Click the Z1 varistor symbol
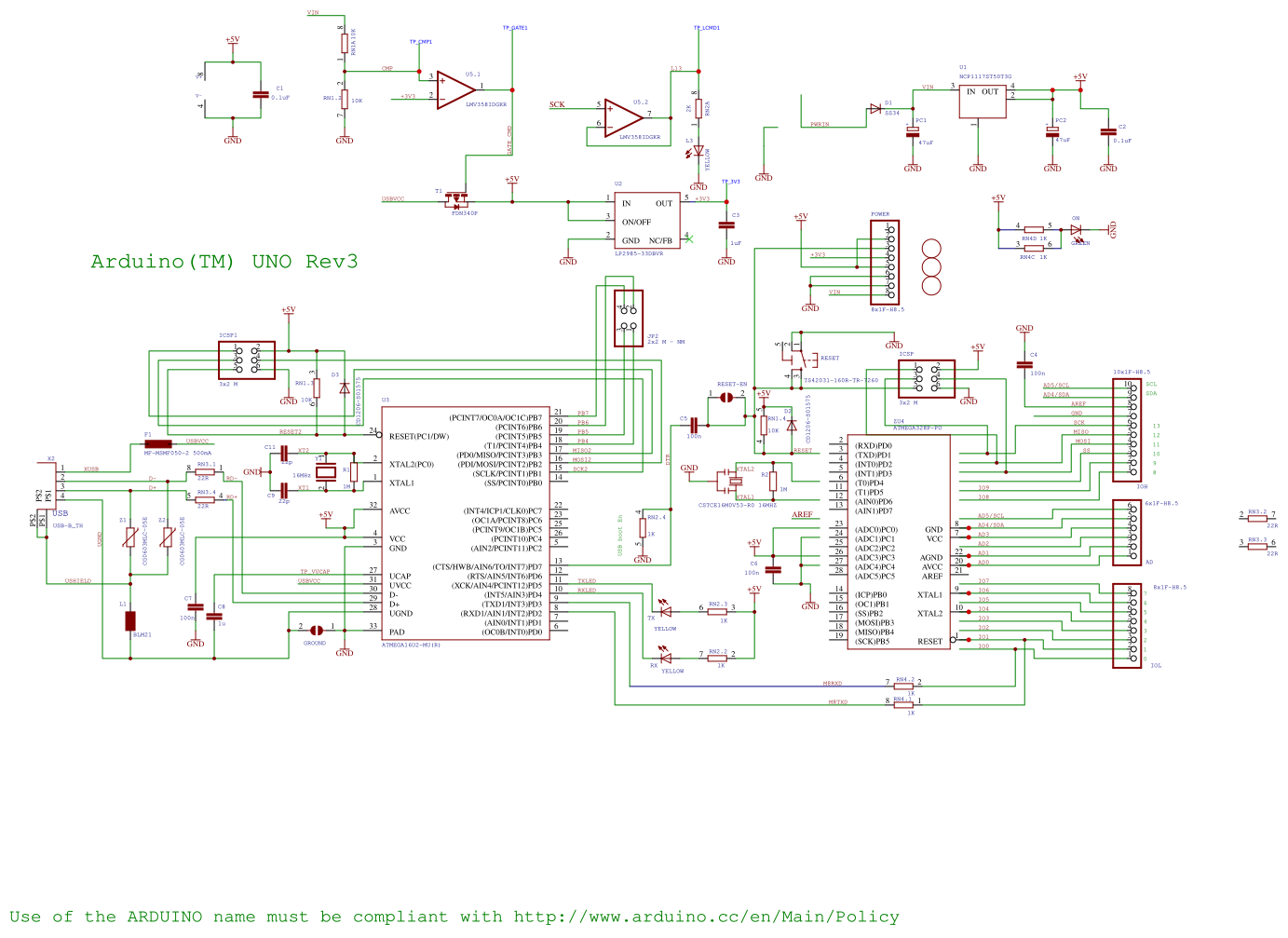Viewport: 1288px width, 938px height. [x=130, y=537]
